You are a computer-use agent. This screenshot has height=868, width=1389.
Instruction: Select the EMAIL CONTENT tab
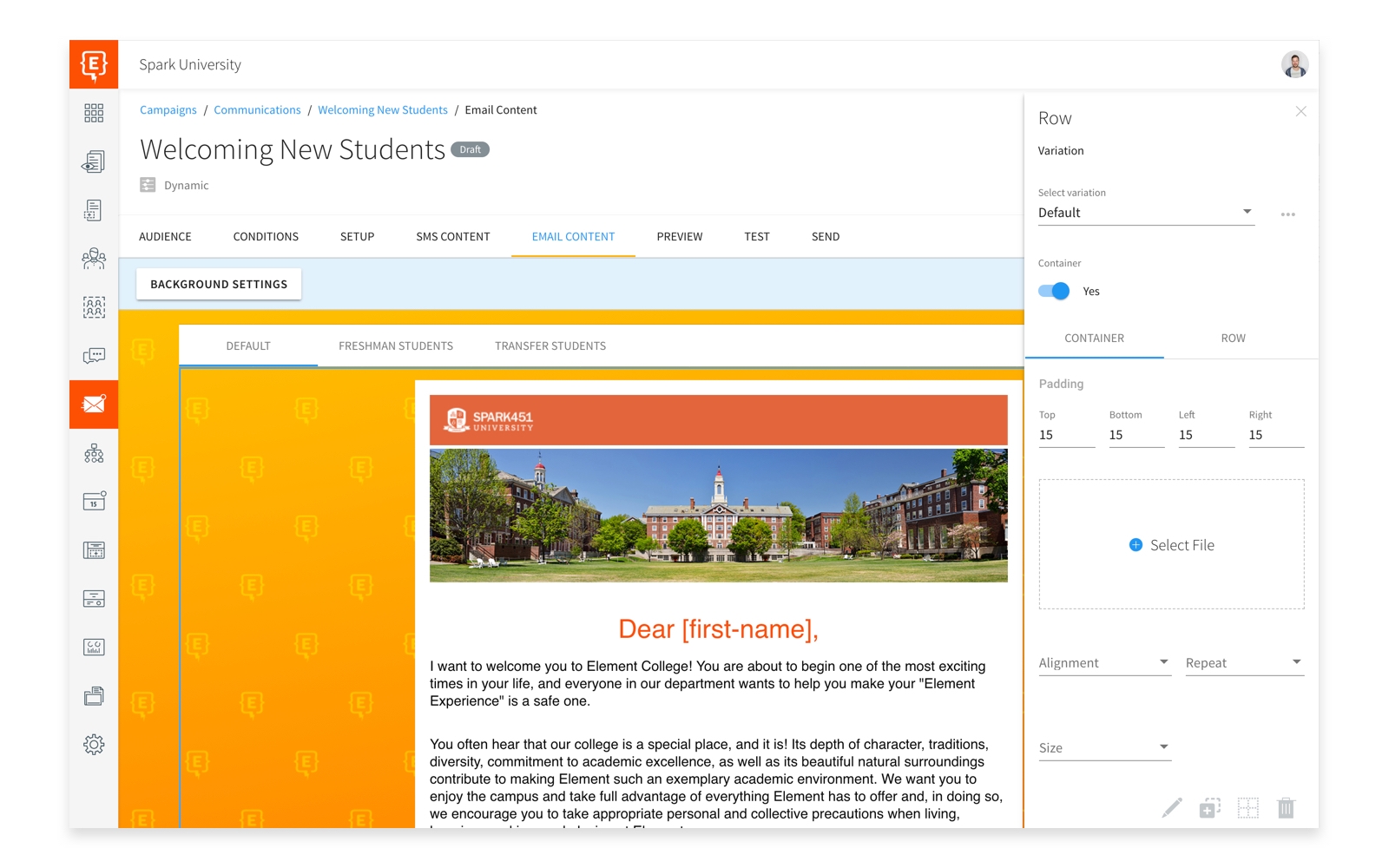tap(573, 237)
